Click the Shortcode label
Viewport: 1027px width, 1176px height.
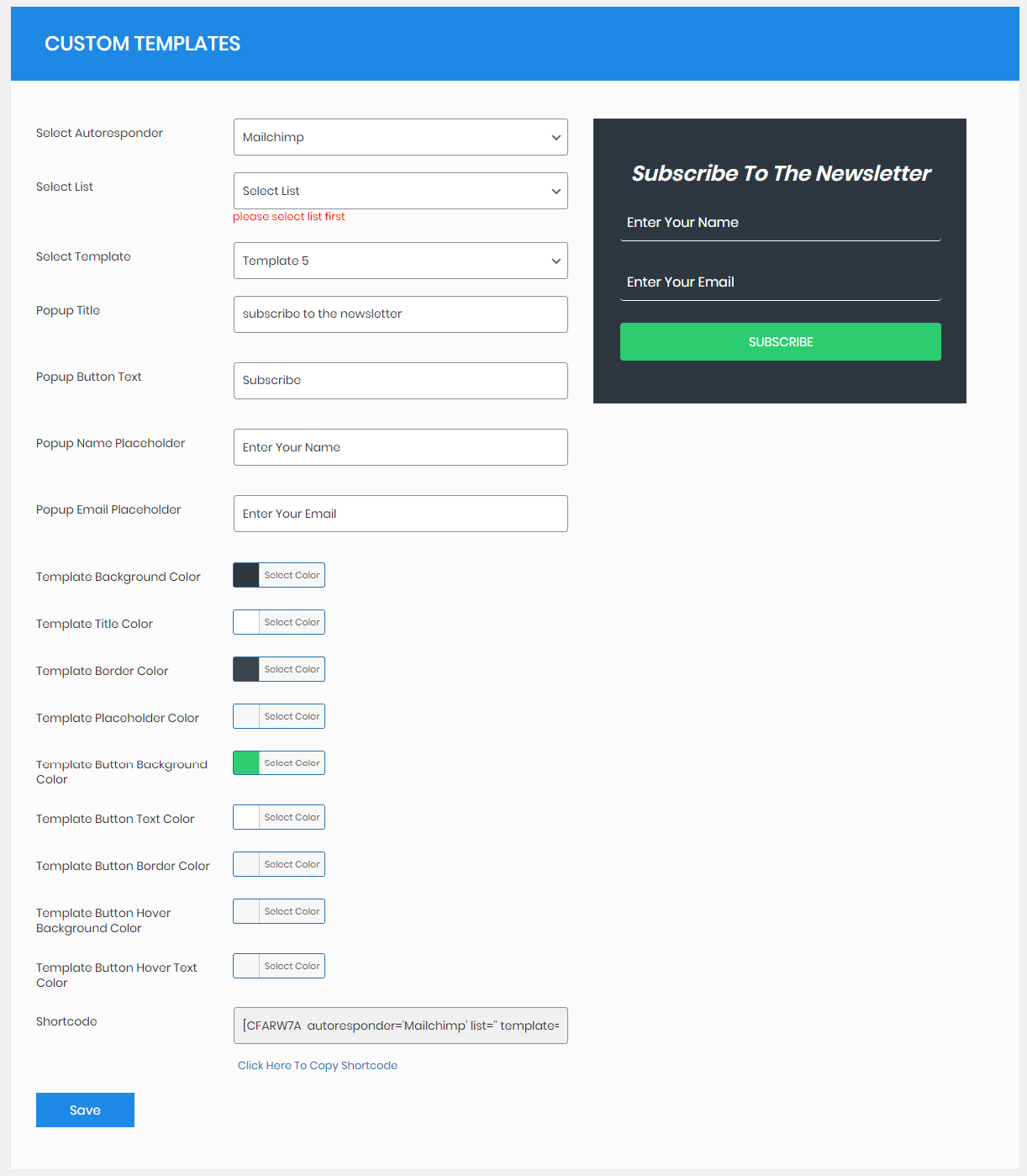(66, 1021)
